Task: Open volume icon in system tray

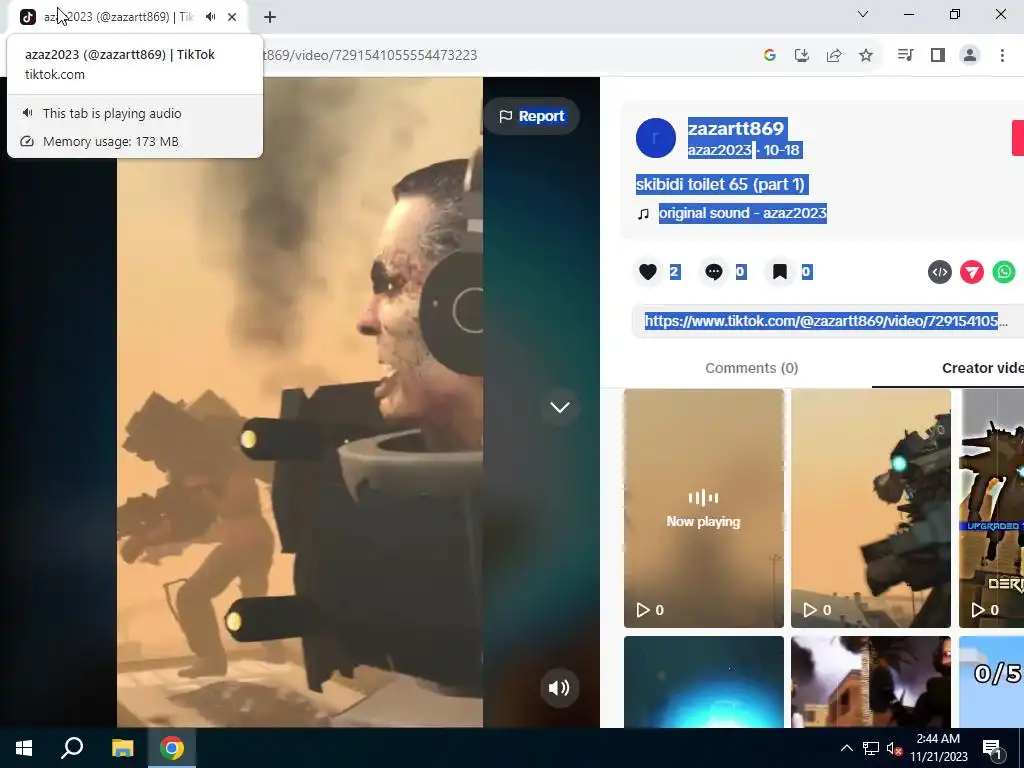Action: click(x=894, y=749)
